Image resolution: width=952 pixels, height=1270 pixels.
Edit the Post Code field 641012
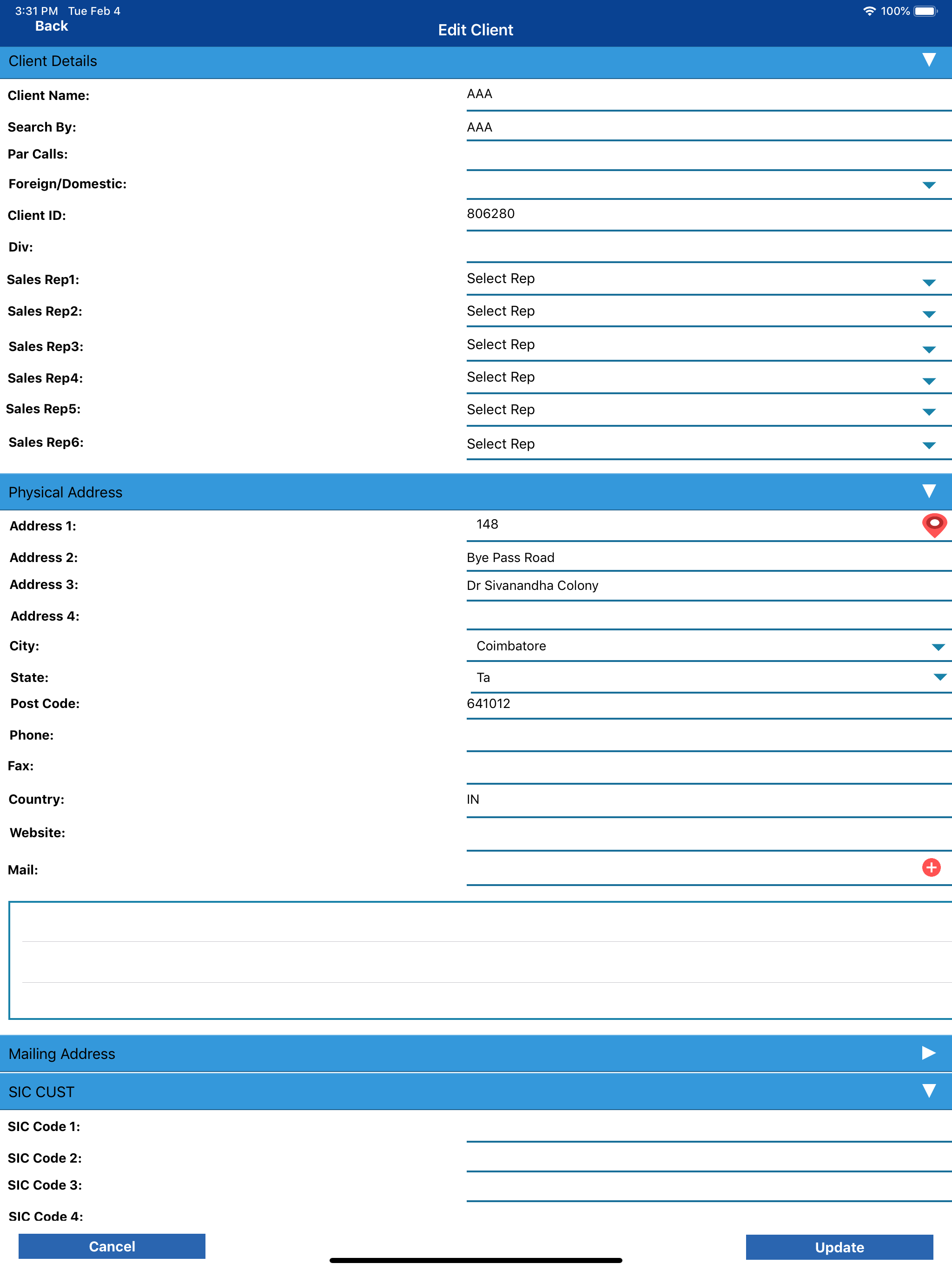(708, 705)
